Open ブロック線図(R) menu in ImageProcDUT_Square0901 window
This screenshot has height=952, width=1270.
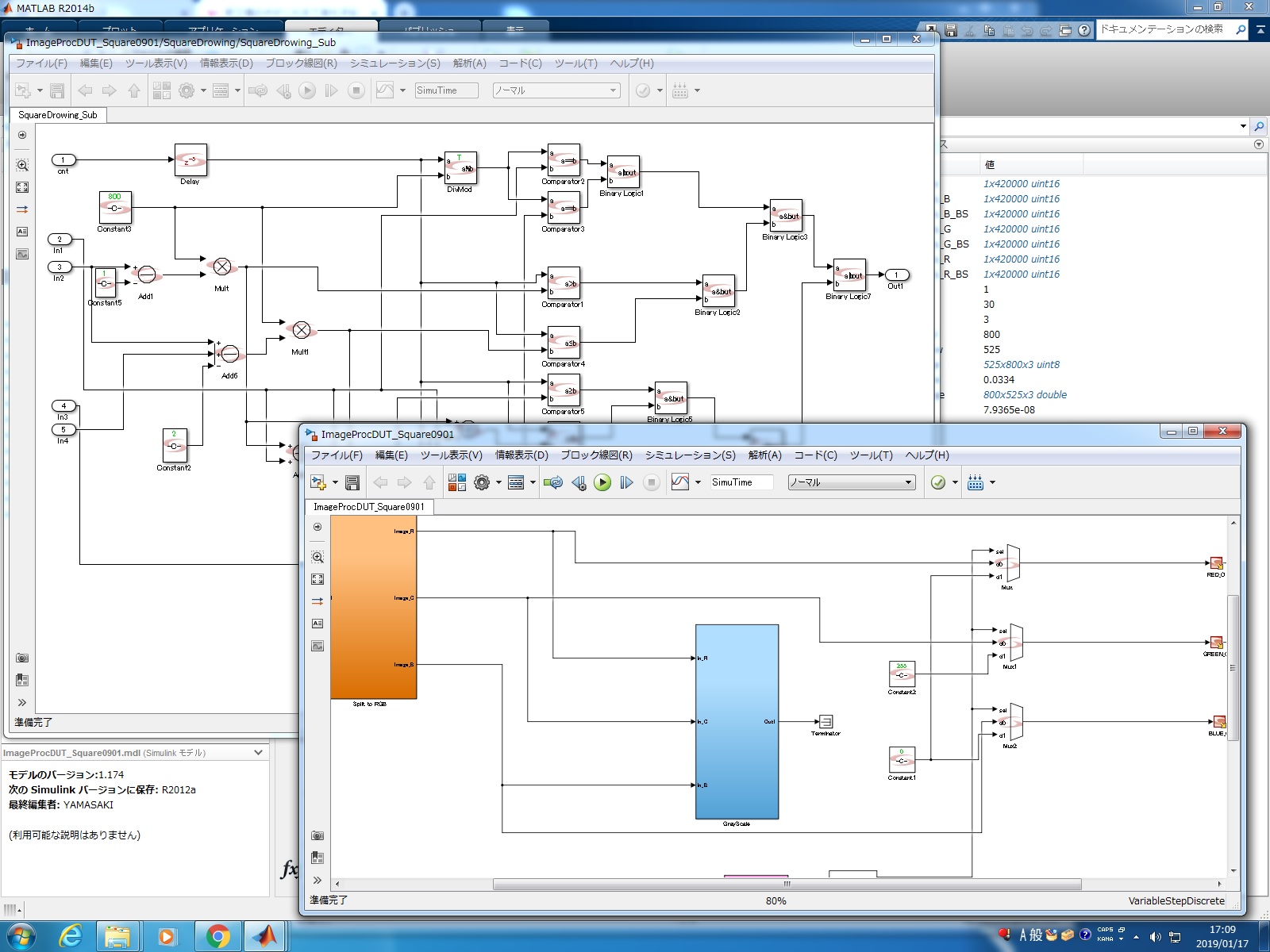[x=596, y=455]
